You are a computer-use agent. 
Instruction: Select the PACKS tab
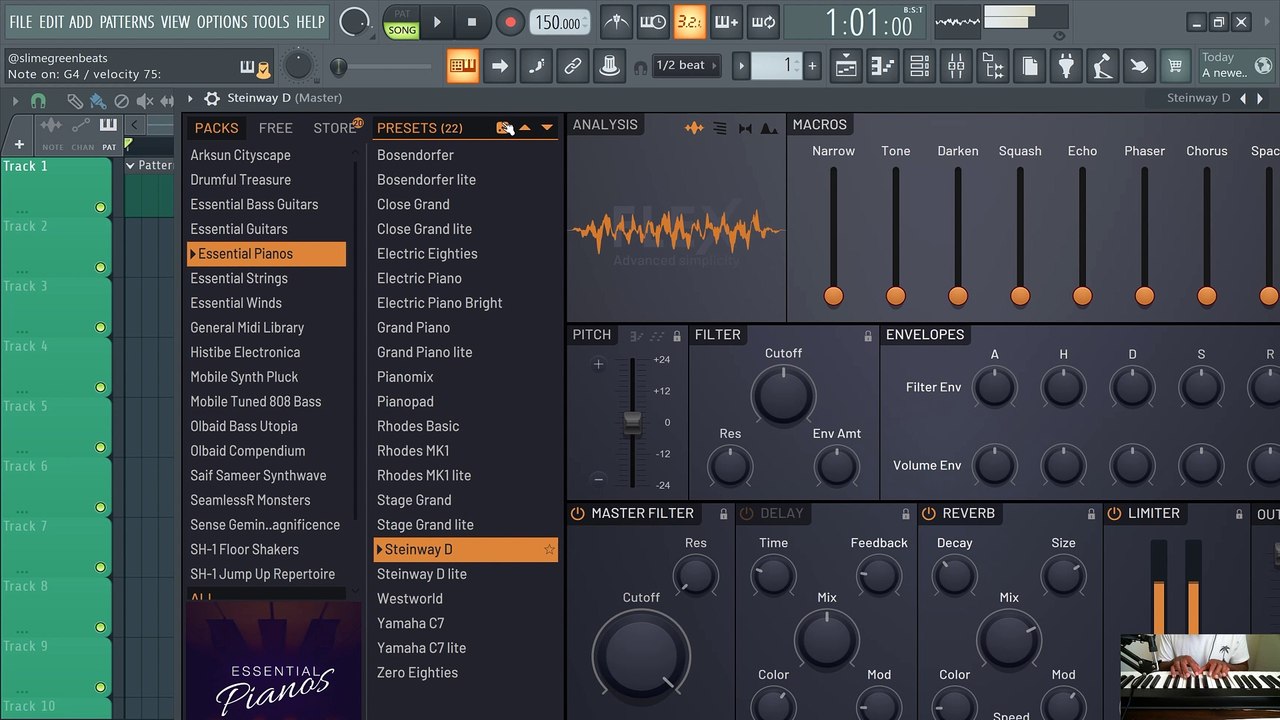(217, 128)
